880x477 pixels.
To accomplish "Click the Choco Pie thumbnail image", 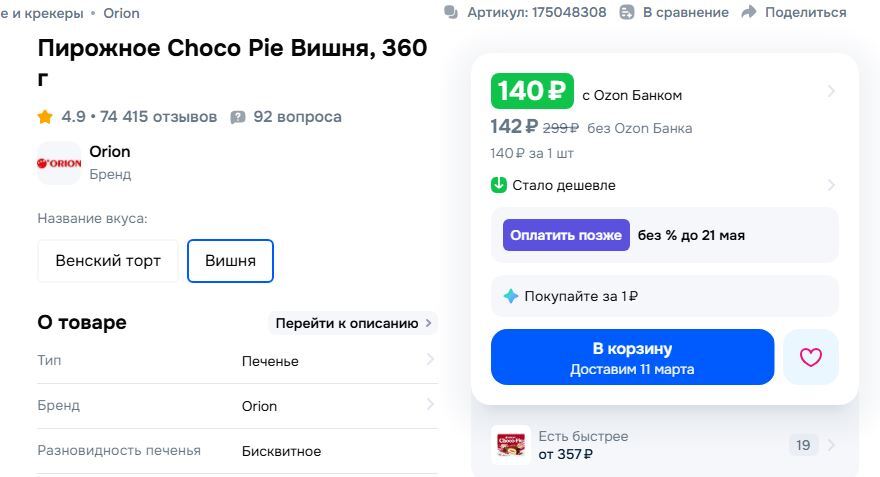I will [x=511, y=445].
